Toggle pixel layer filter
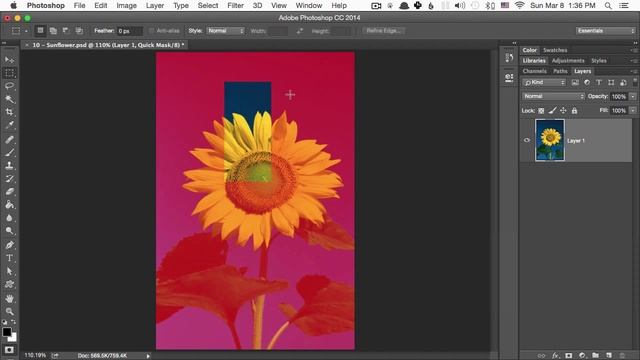Screen dimensions: 640x360 click(x=575, y=82)
